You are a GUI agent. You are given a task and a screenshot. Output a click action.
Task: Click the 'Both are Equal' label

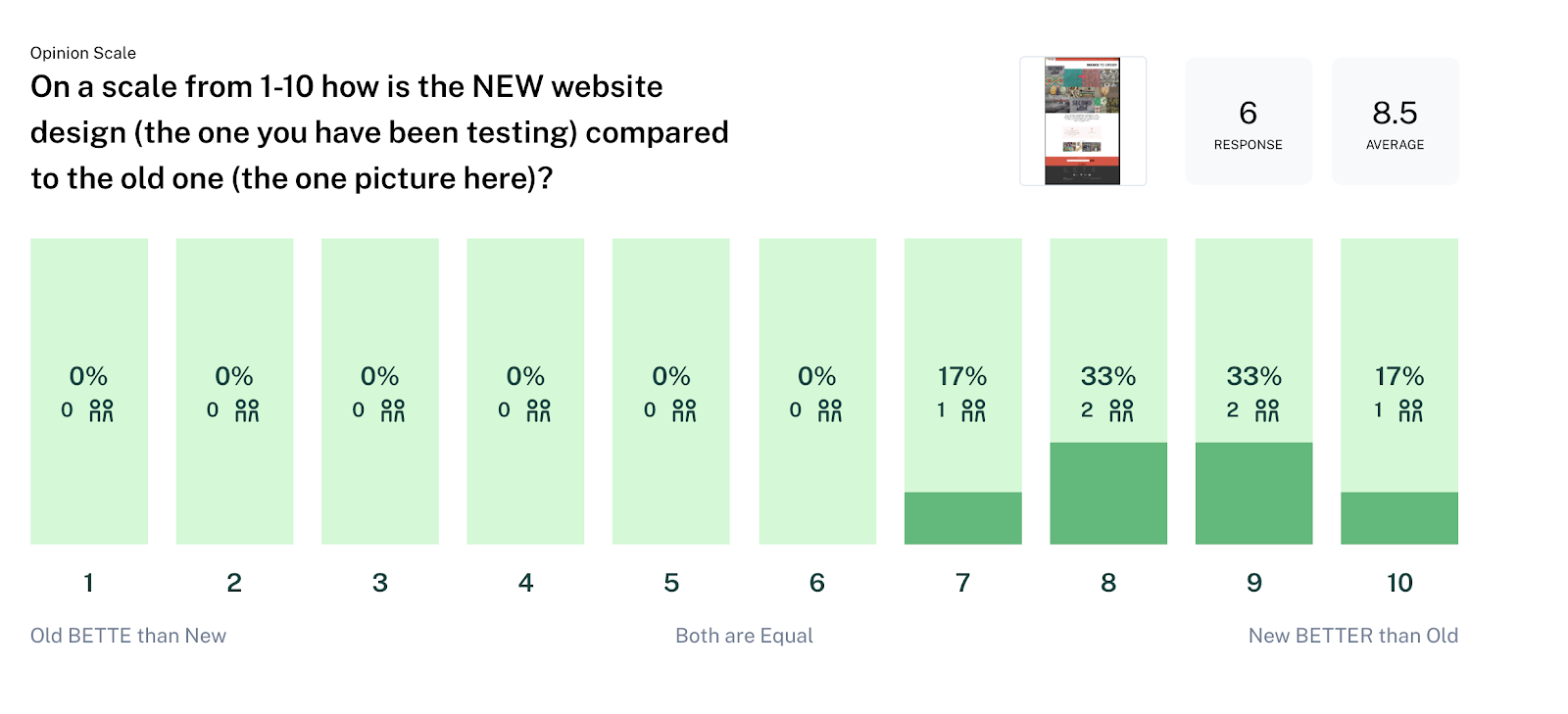click(744, 636)
